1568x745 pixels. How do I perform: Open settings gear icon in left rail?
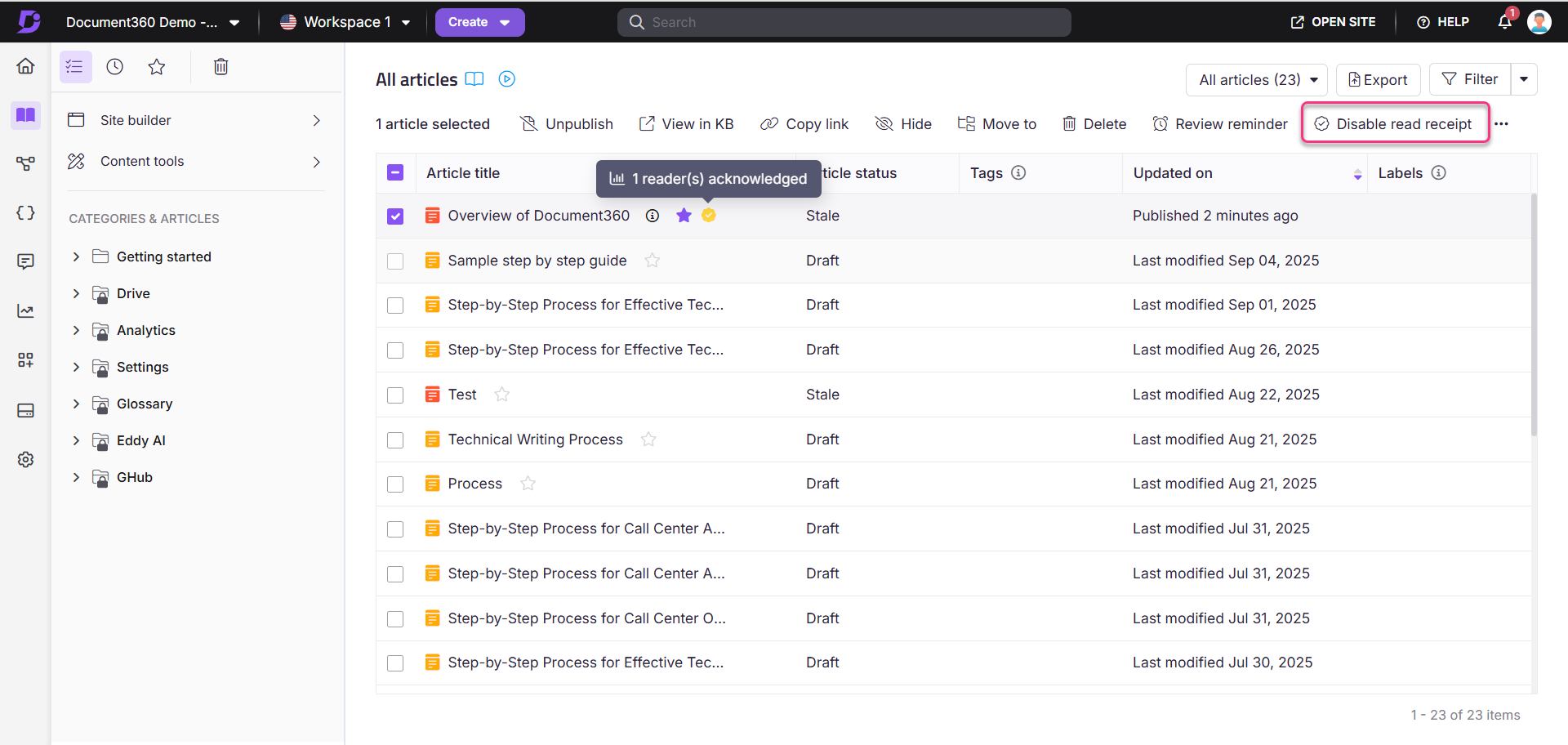click(x=25, y=460)
